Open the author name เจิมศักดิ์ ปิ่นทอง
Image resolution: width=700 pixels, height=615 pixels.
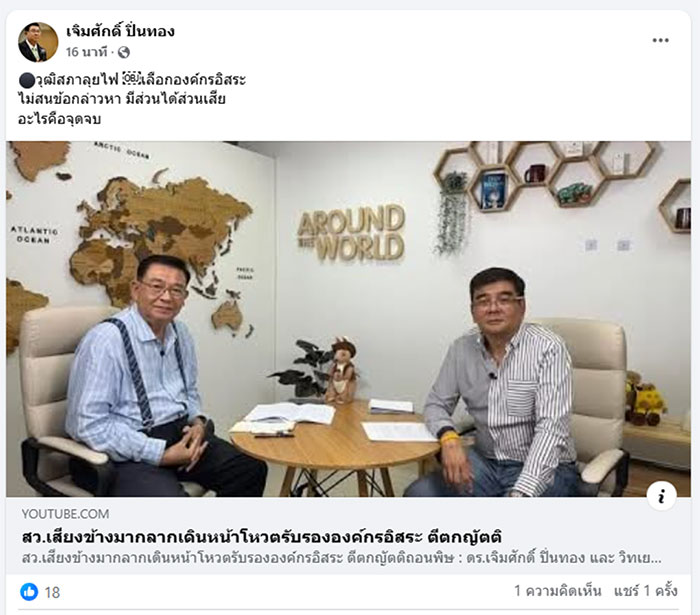coord(120,31)
